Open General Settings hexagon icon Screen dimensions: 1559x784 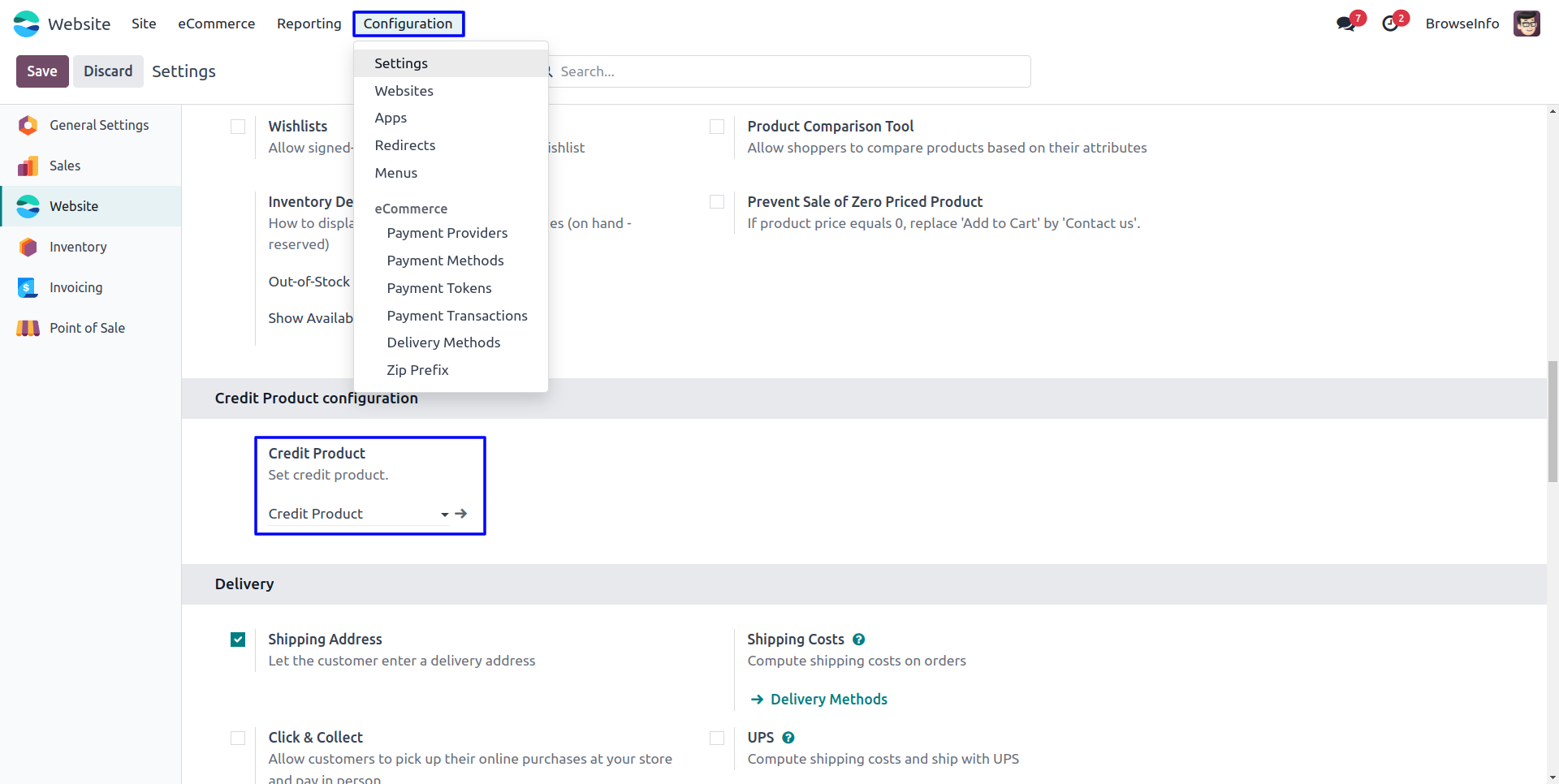(28, 125)
